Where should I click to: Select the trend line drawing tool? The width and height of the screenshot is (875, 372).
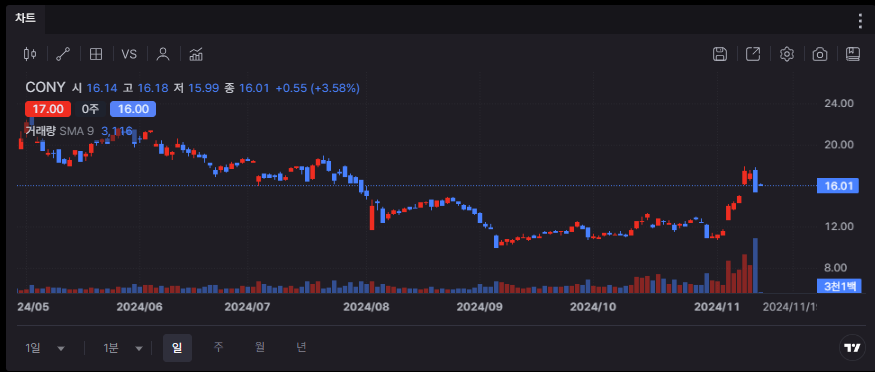coord(63,54)
